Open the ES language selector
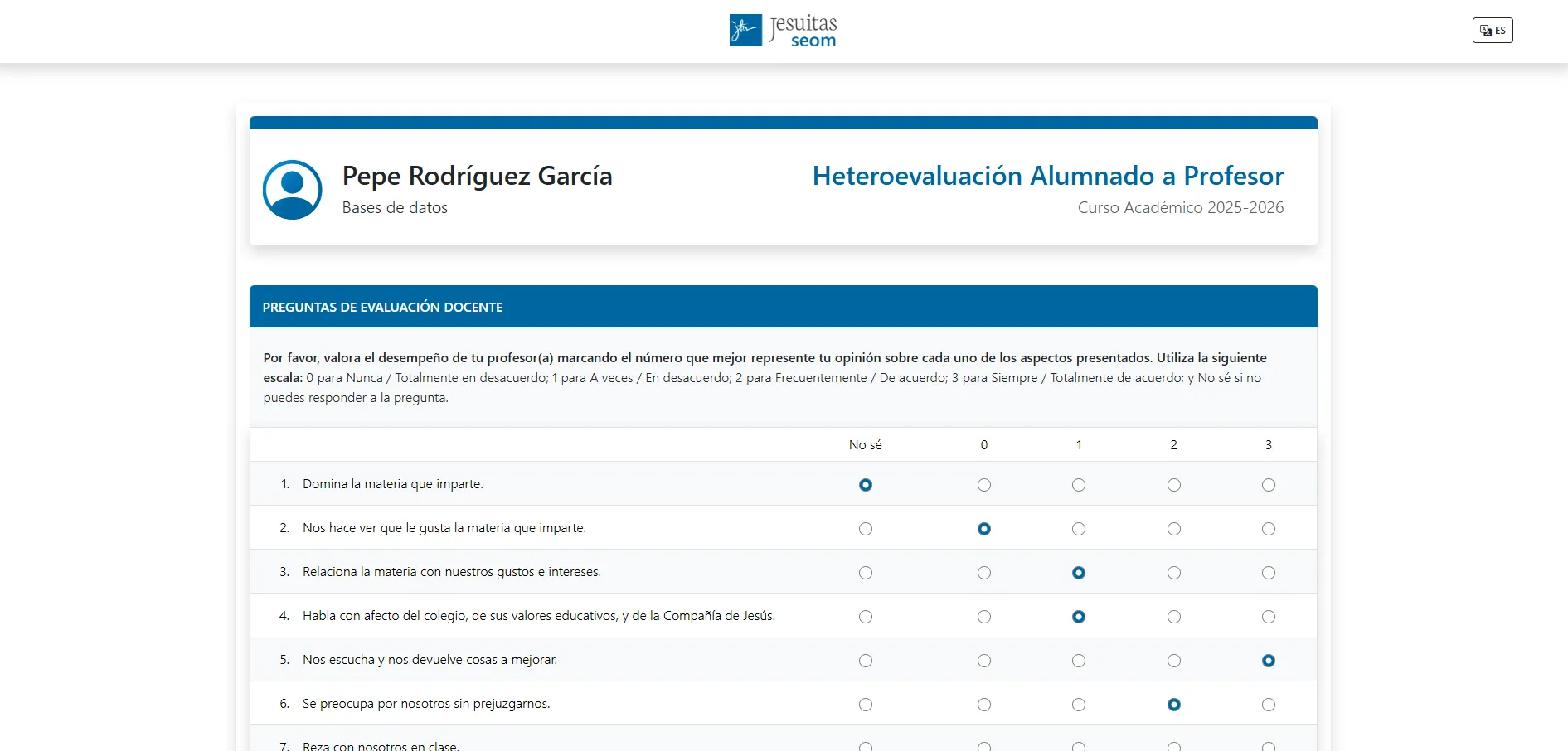This screenshot has width=1568, height=751. 1493,31
